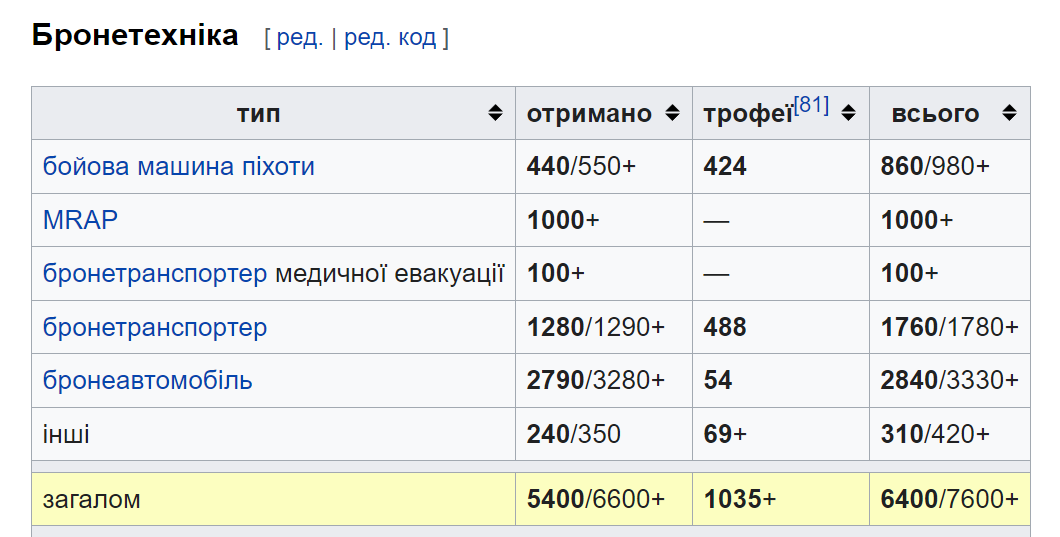Click the ред. edit link

coord(299,38)
